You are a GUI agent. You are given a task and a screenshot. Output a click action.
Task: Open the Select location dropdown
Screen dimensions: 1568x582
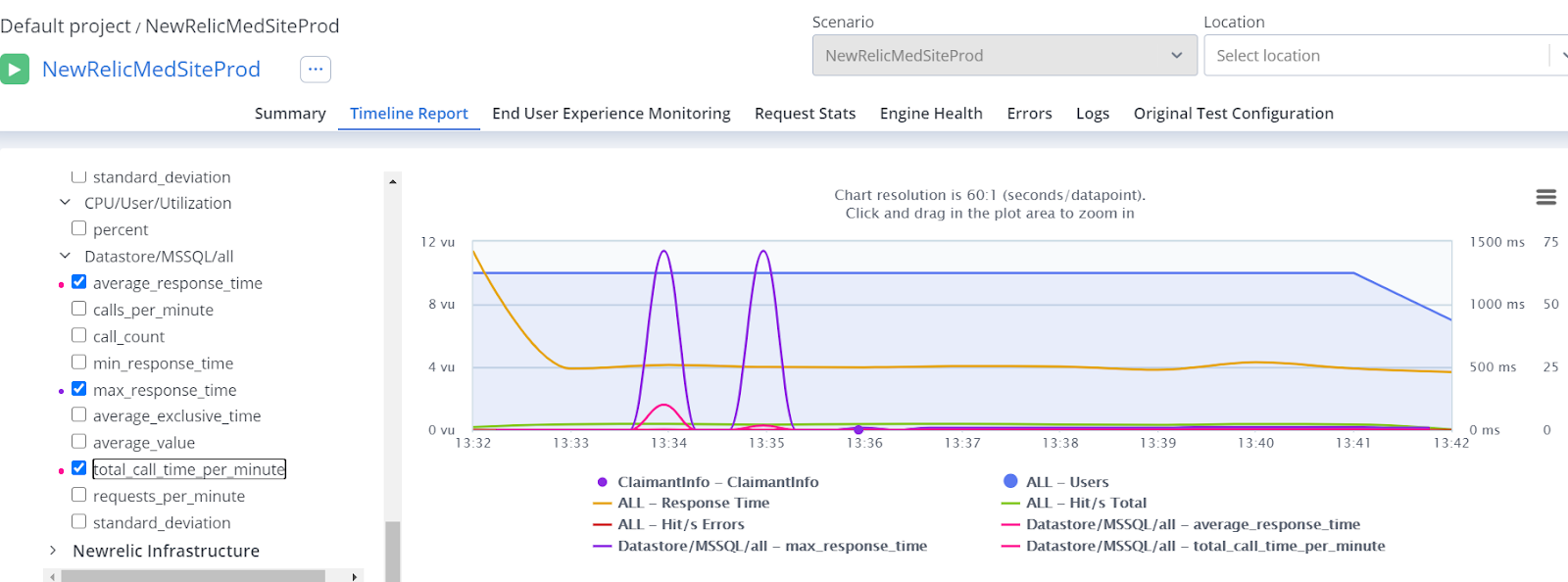pos(1385,56)
